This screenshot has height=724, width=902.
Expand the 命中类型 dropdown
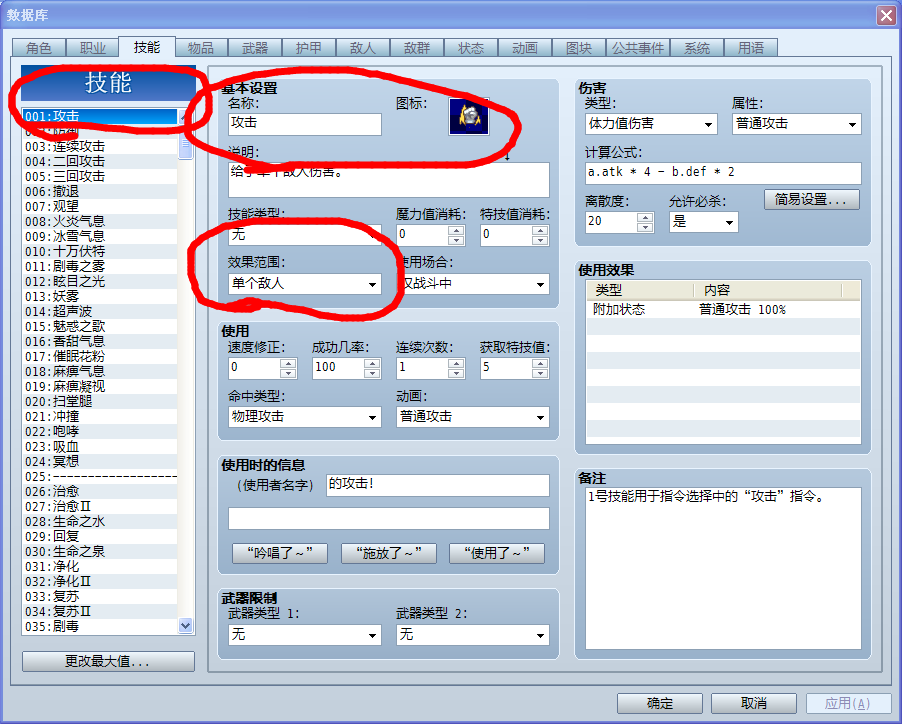[x=305, y=417]
